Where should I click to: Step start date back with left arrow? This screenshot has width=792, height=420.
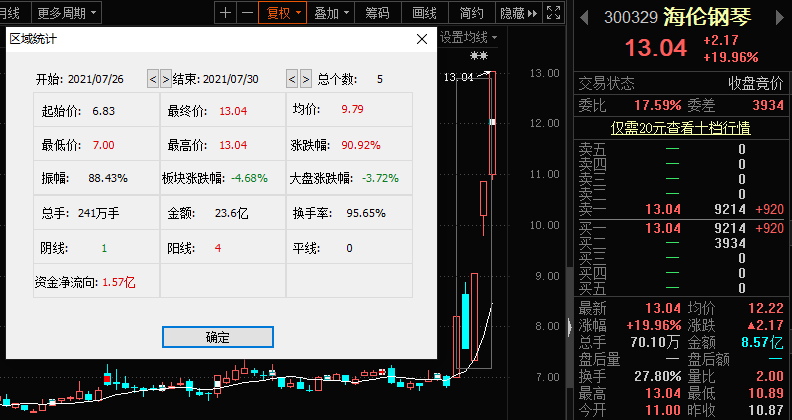[x=153, y=79]
